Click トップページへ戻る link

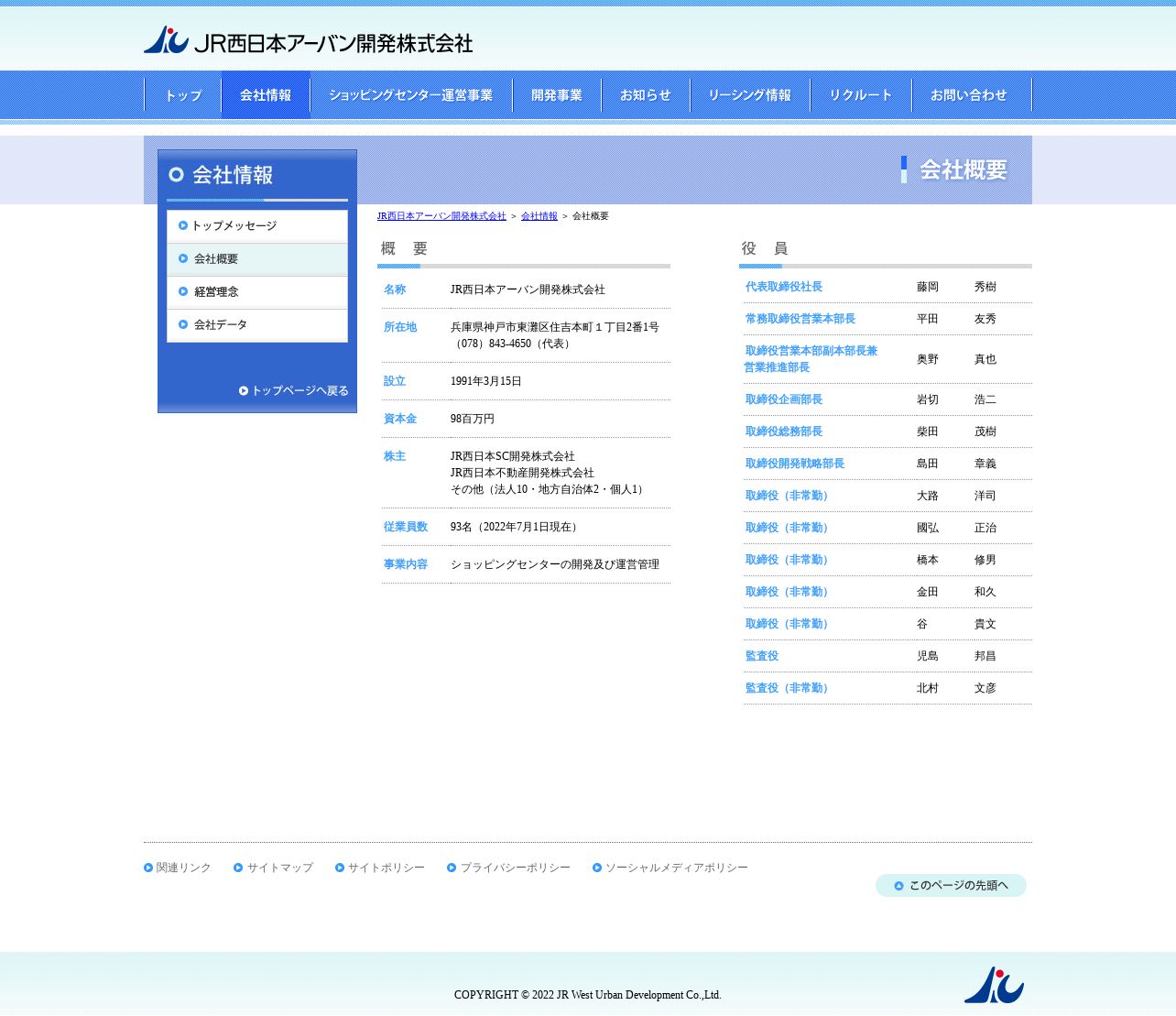click(294, 390)
